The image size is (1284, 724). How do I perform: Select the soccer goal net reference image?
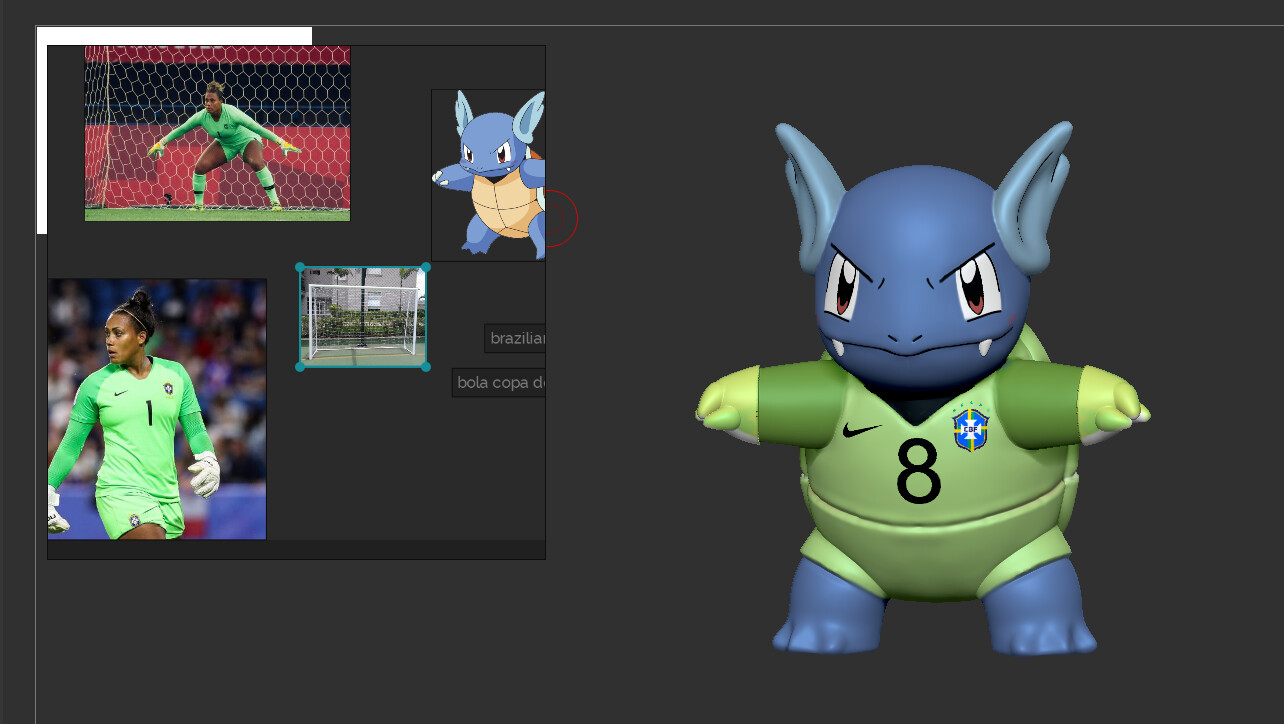click(x=362, y=316)
